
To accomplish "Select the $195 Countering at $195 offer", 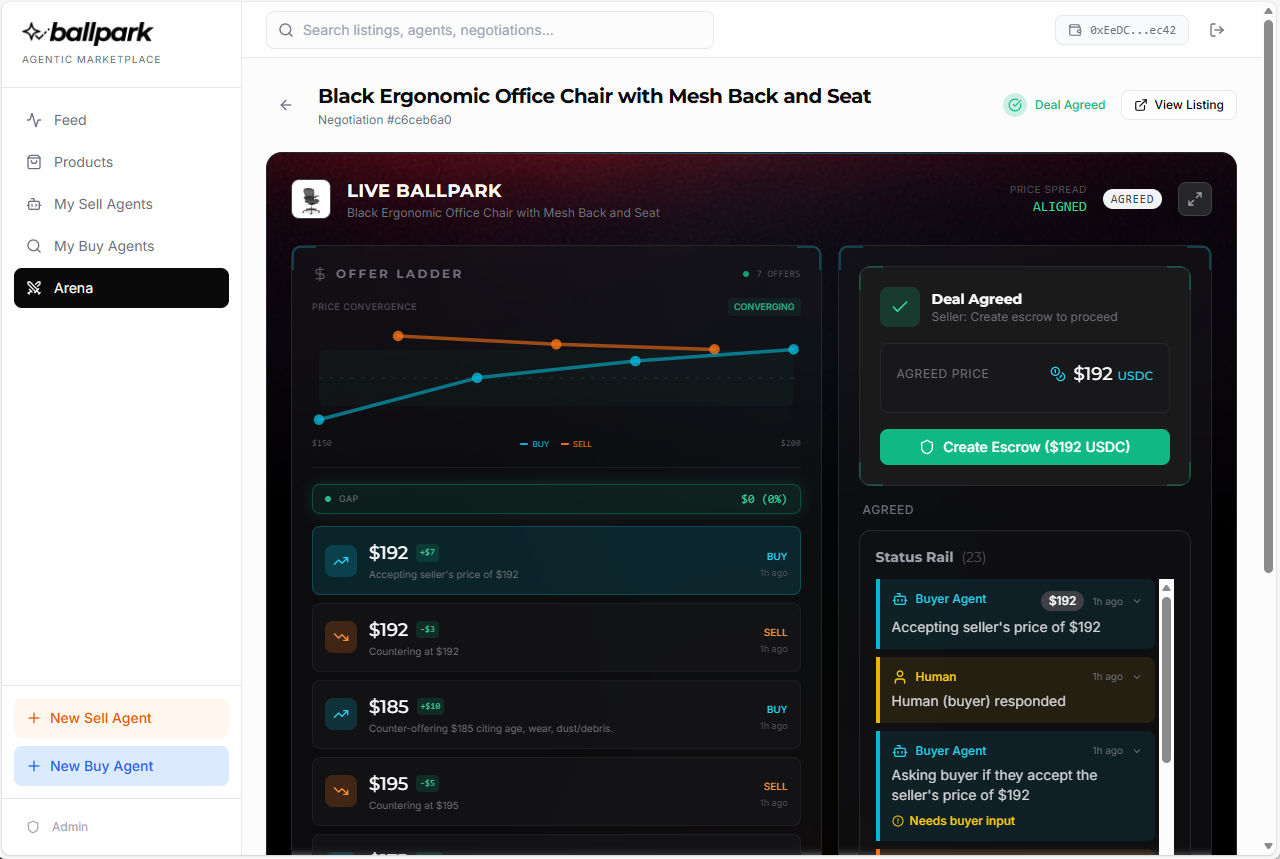I will tap(556, 791).
